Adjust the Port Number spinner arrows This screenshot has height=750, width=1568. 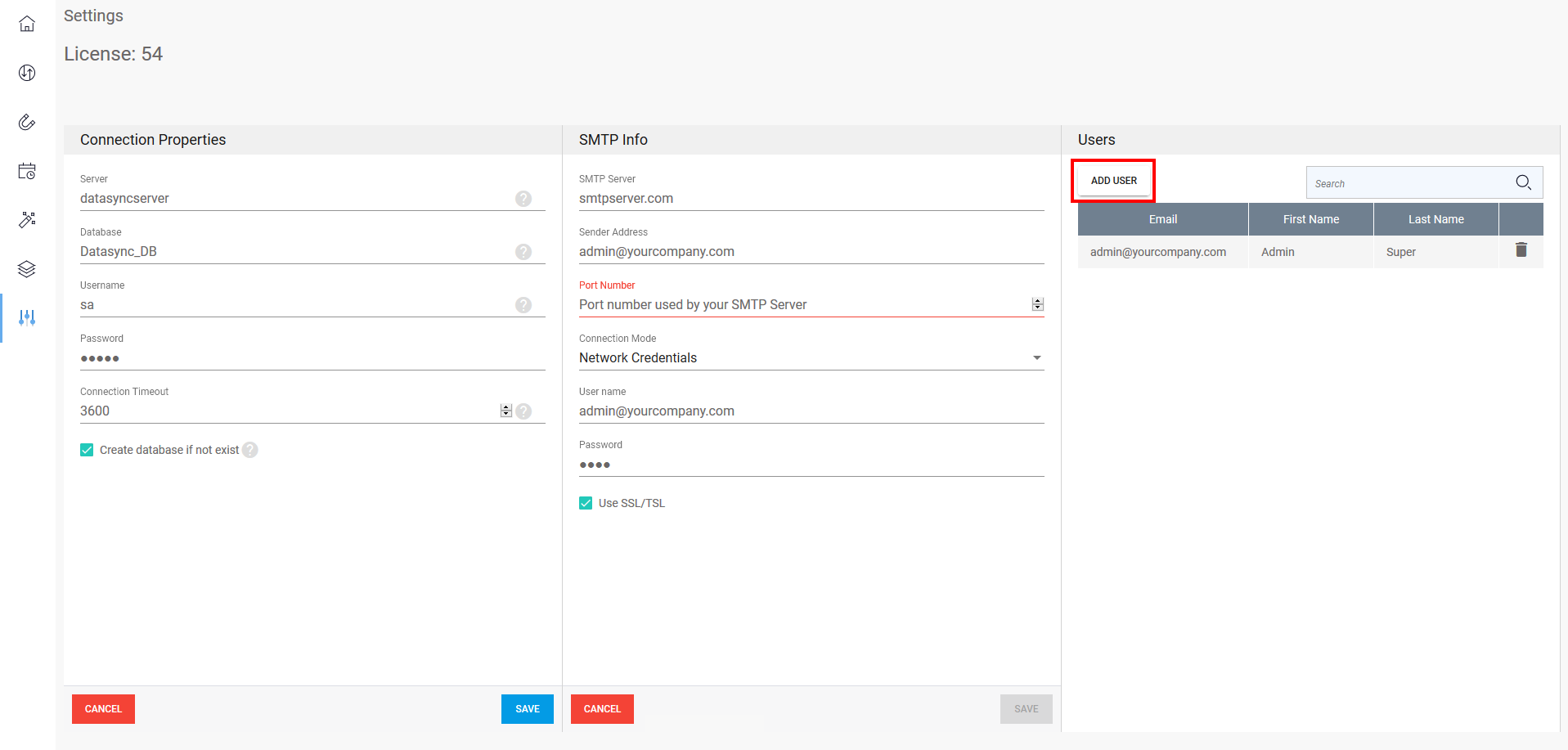[1037, 304]
